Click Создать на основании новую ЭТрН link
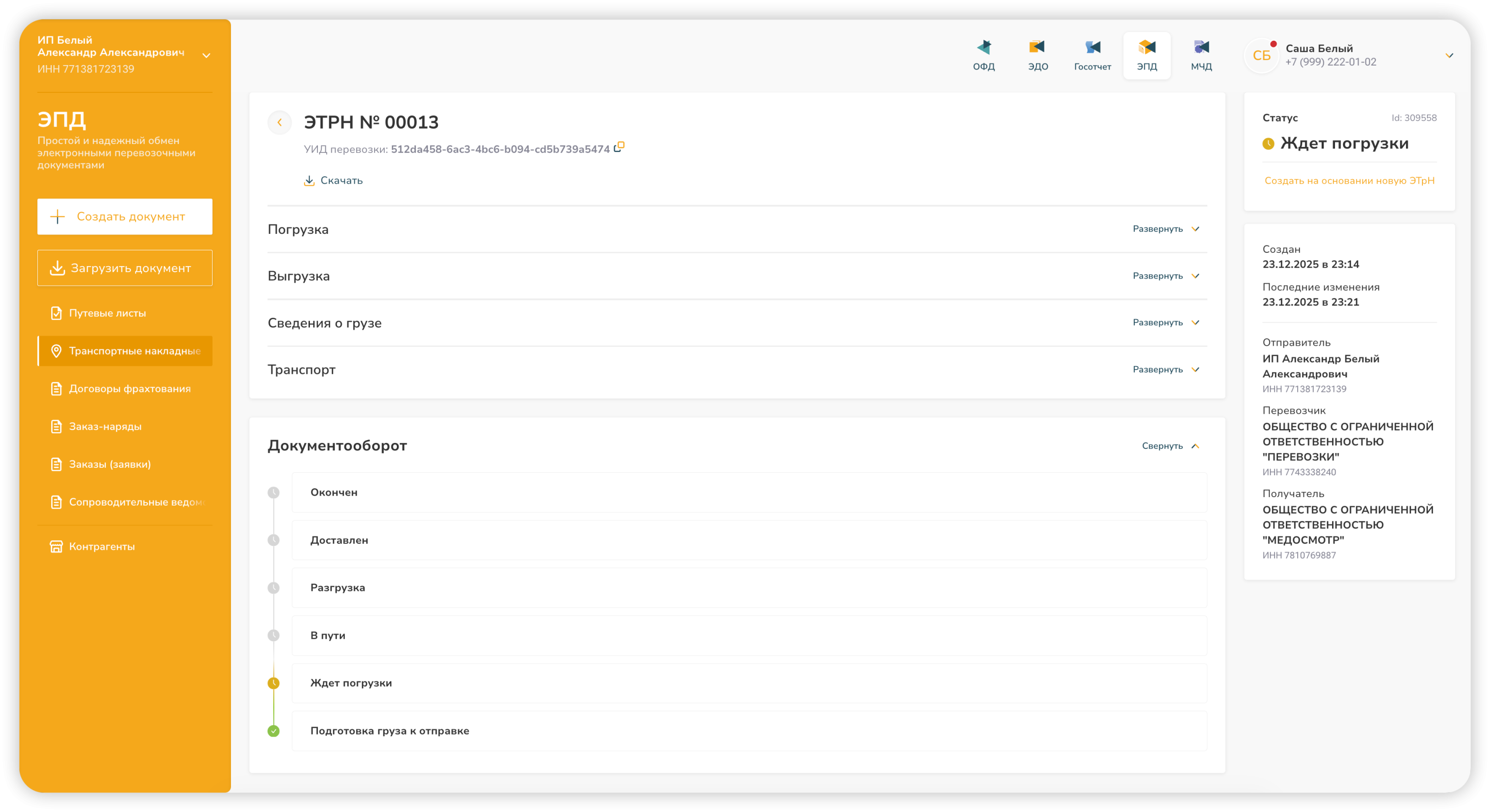Screen dimensions: 1490x812 point(1349,180)
